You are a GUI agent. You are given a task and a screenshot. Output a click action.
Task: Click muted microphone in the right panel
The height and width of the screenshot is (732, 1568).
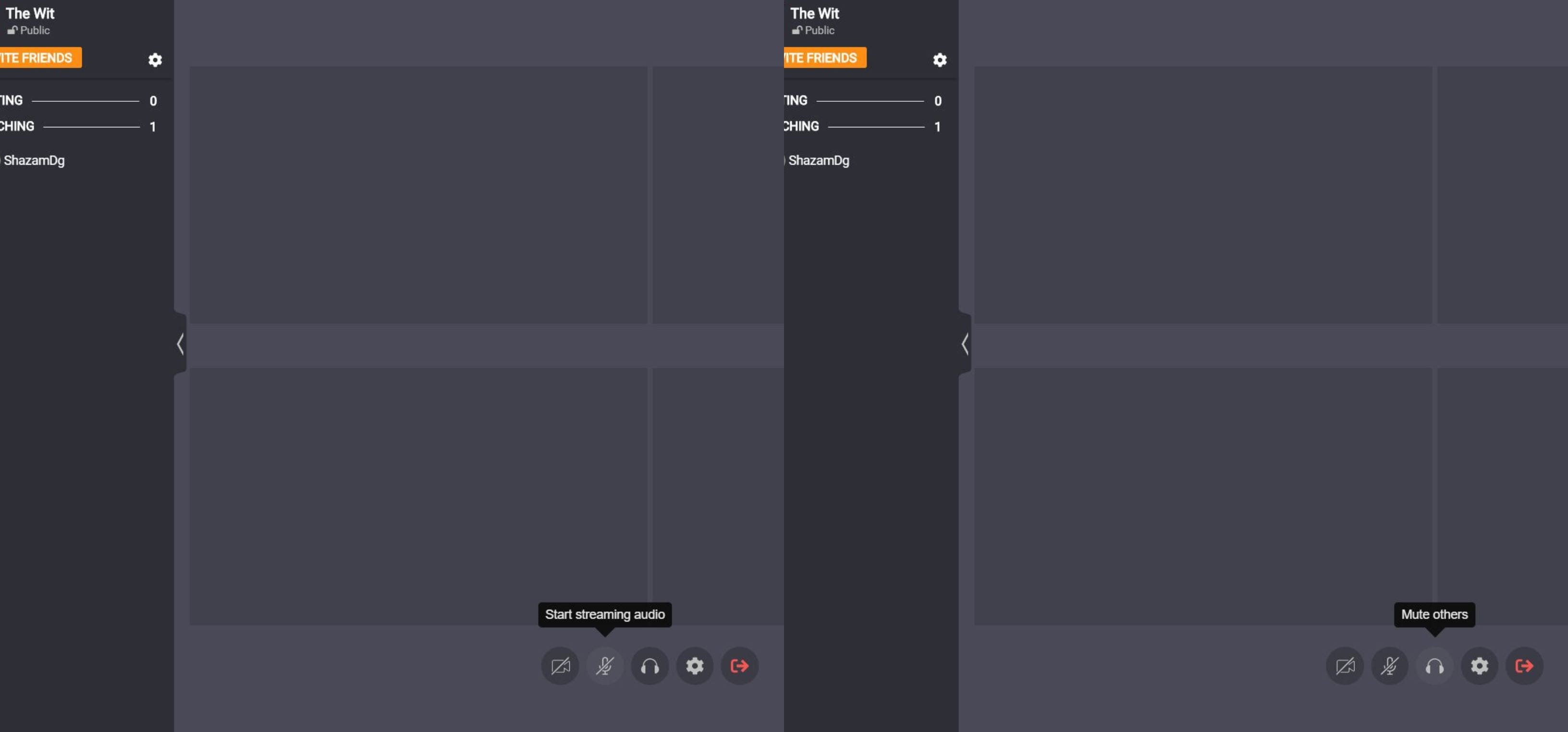1390,666
